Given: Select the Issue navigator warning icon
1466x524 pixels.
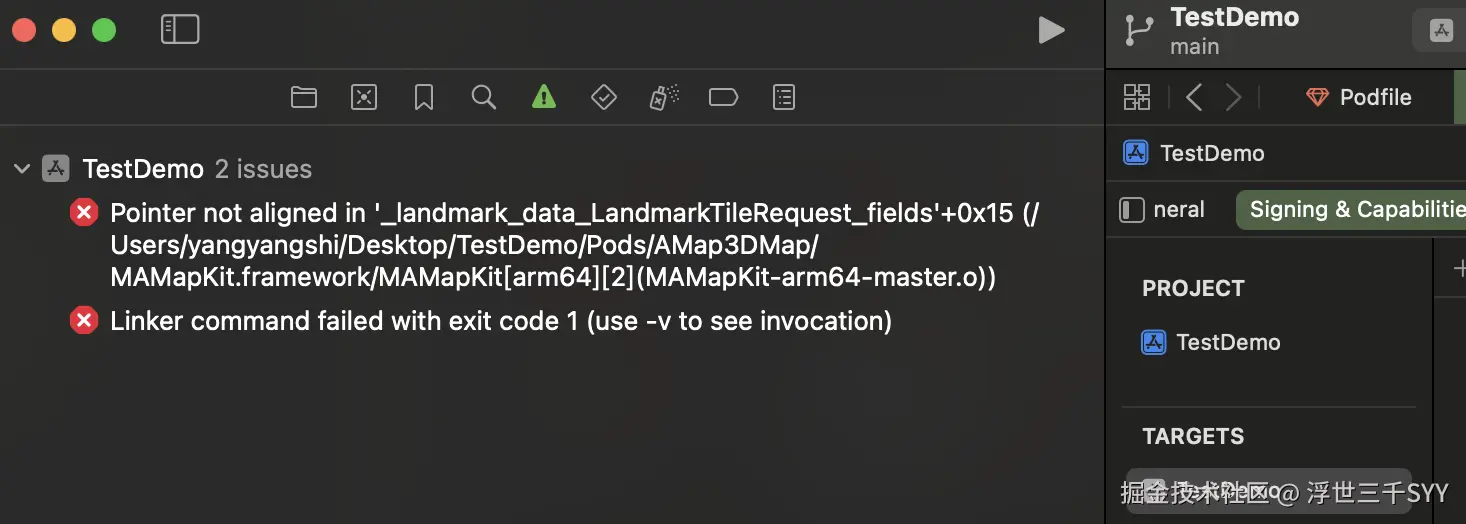Looking at the screenshot, I should (x=544, y=97).
